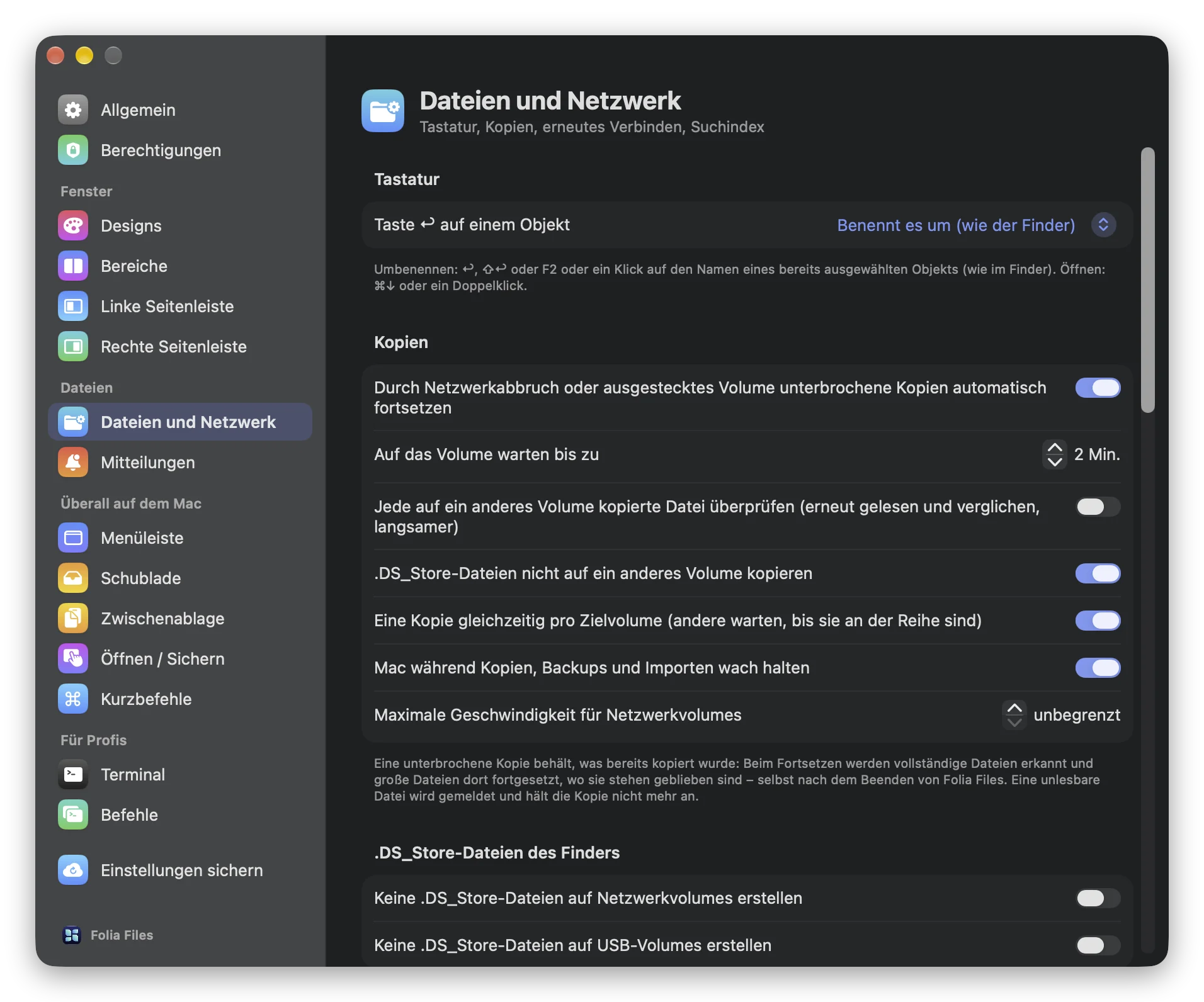Select the Linke Seitenleiste icon
The width and height of the screenshot is (1204, 1002).
(73, 307)
